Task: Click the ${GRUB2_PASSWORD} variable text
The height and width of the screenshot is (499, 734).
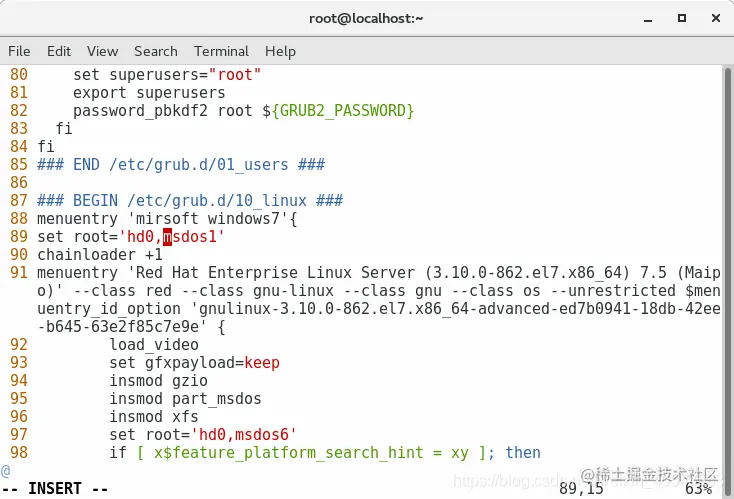Action: [338, 111]
